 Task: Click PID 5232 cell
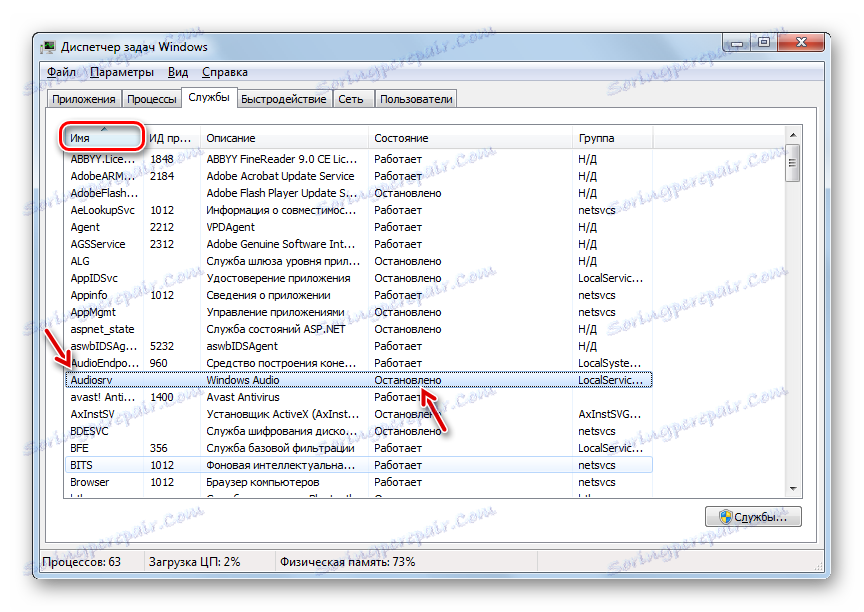(x=161, y=346)
